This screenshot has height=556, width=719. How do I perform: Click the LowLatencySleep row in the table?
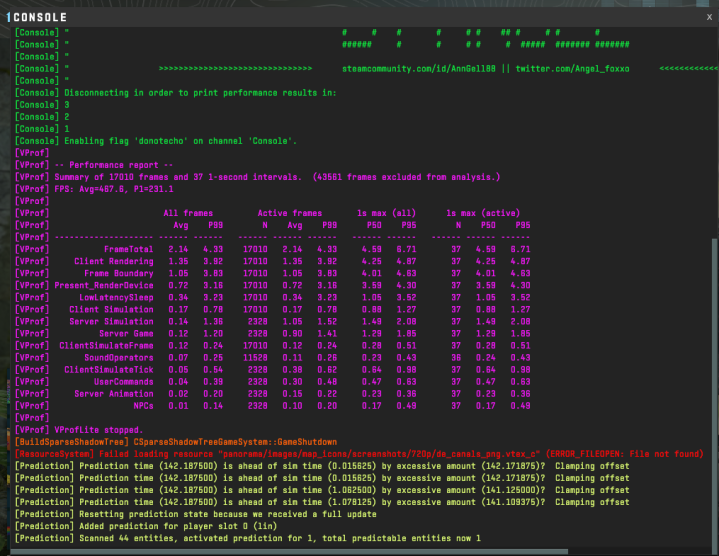coord(116,297)
